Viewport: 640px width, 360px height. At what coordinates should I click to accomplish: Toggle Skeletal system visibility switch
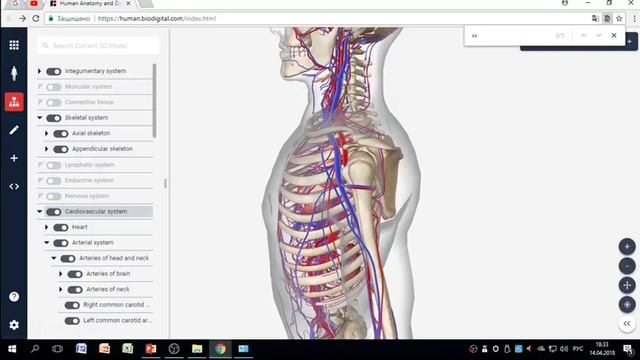pos(53,118)
